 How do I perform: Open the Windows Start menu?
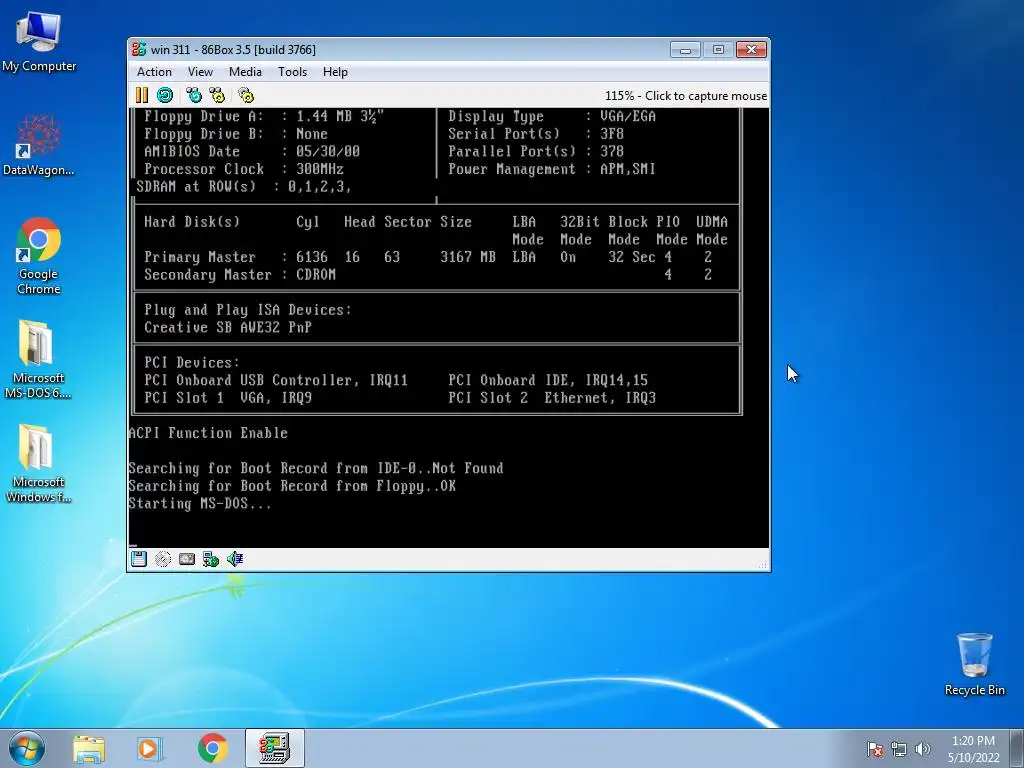(27, 748)
